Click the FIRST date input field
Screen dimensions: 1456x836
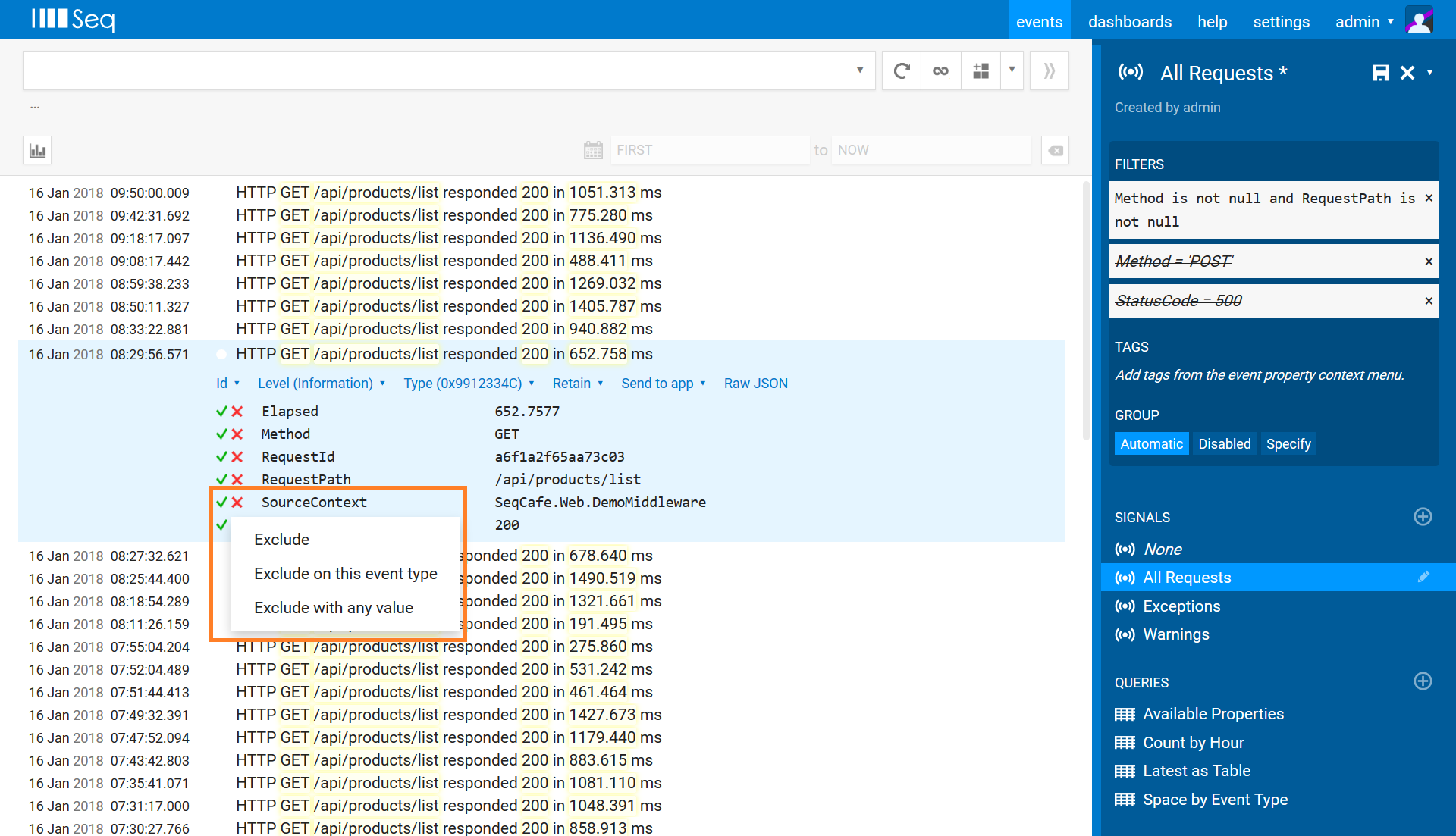(x=710, y=150)
